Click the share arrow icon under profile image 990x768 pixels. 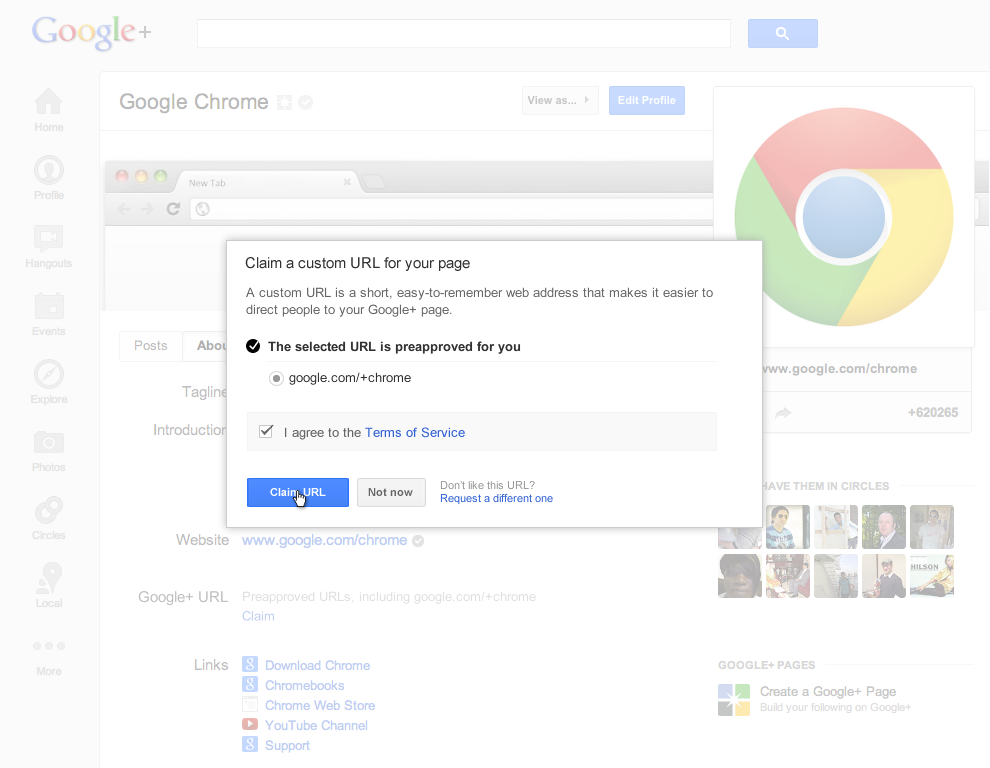tap(783, 413)
